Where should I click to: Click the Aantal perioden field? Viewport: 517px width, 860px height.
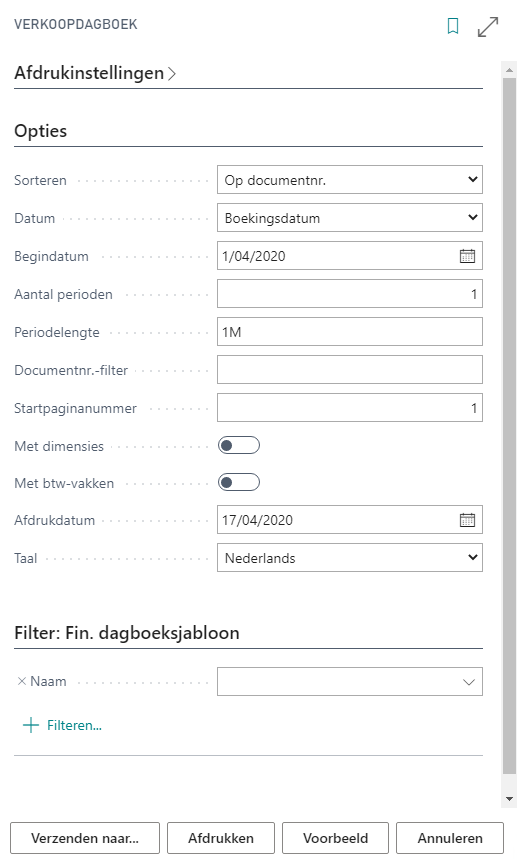(x=350, y=294)
